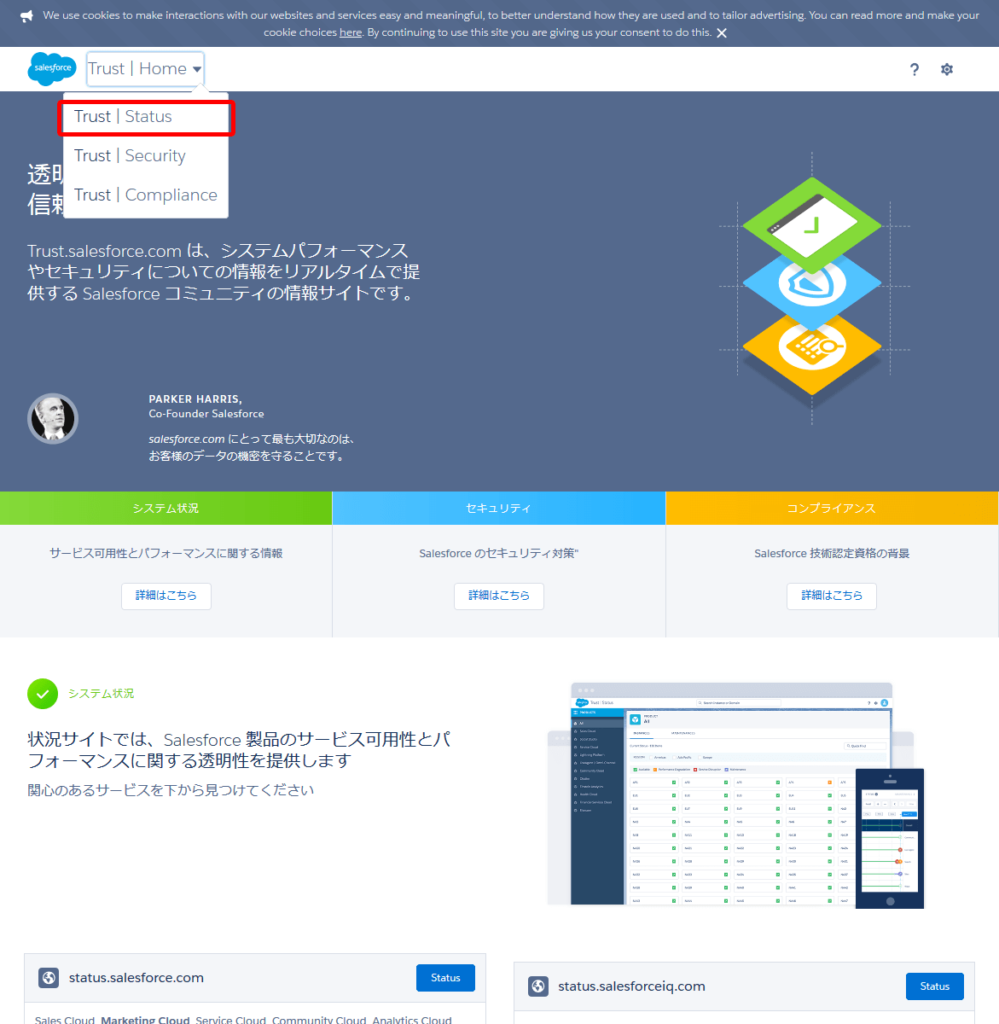Click the green checkmark system status icon
Image resolution: width=999 pixels, height=1024 pixels.
click(x=42, y=693)
